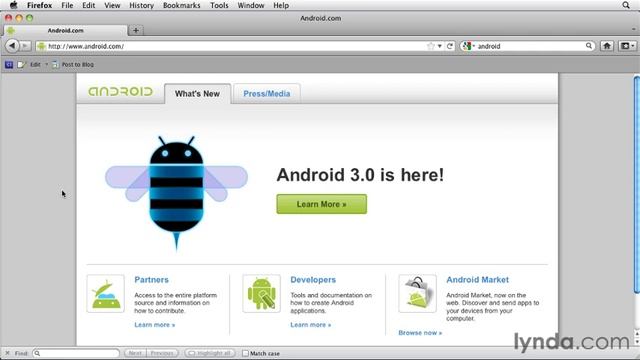
Task: Open the History menu
Action: (x=141, y=5)
